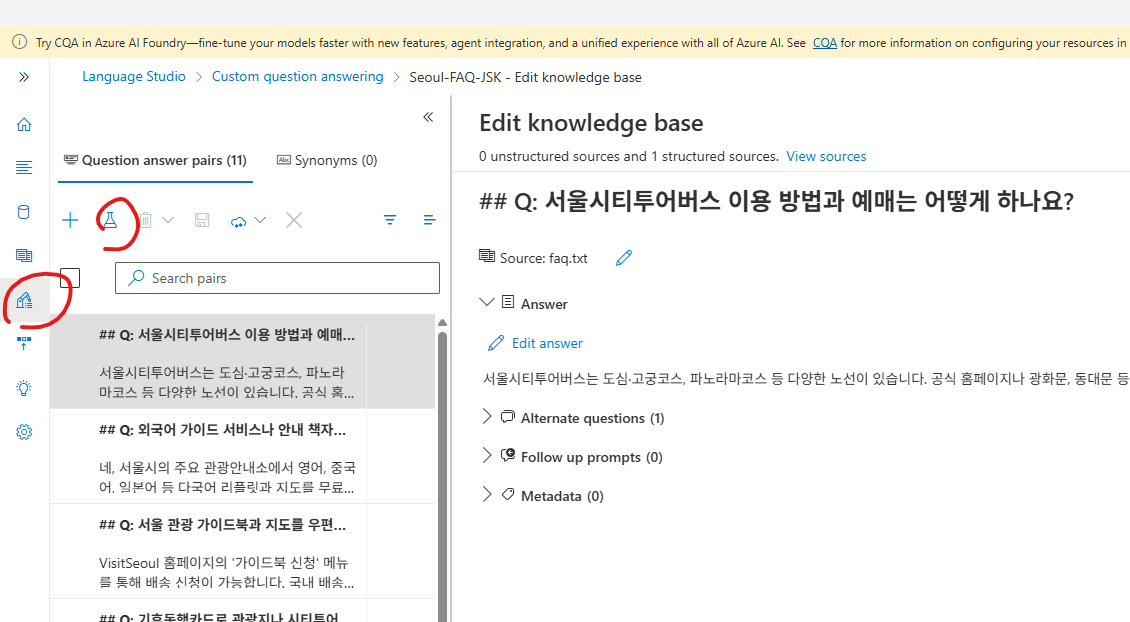Select the 서울시티투어버스 이용 방법 pair
The width and height of the screenshot is (1130, 622).
(242, 361)
